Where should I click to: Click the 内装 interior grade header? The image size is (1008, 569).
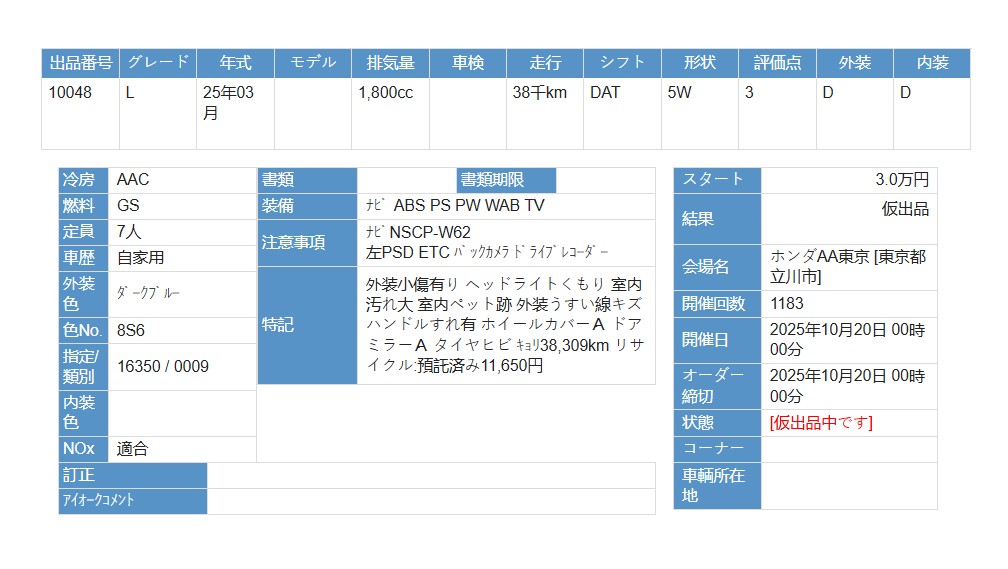(x=932, y=63)
